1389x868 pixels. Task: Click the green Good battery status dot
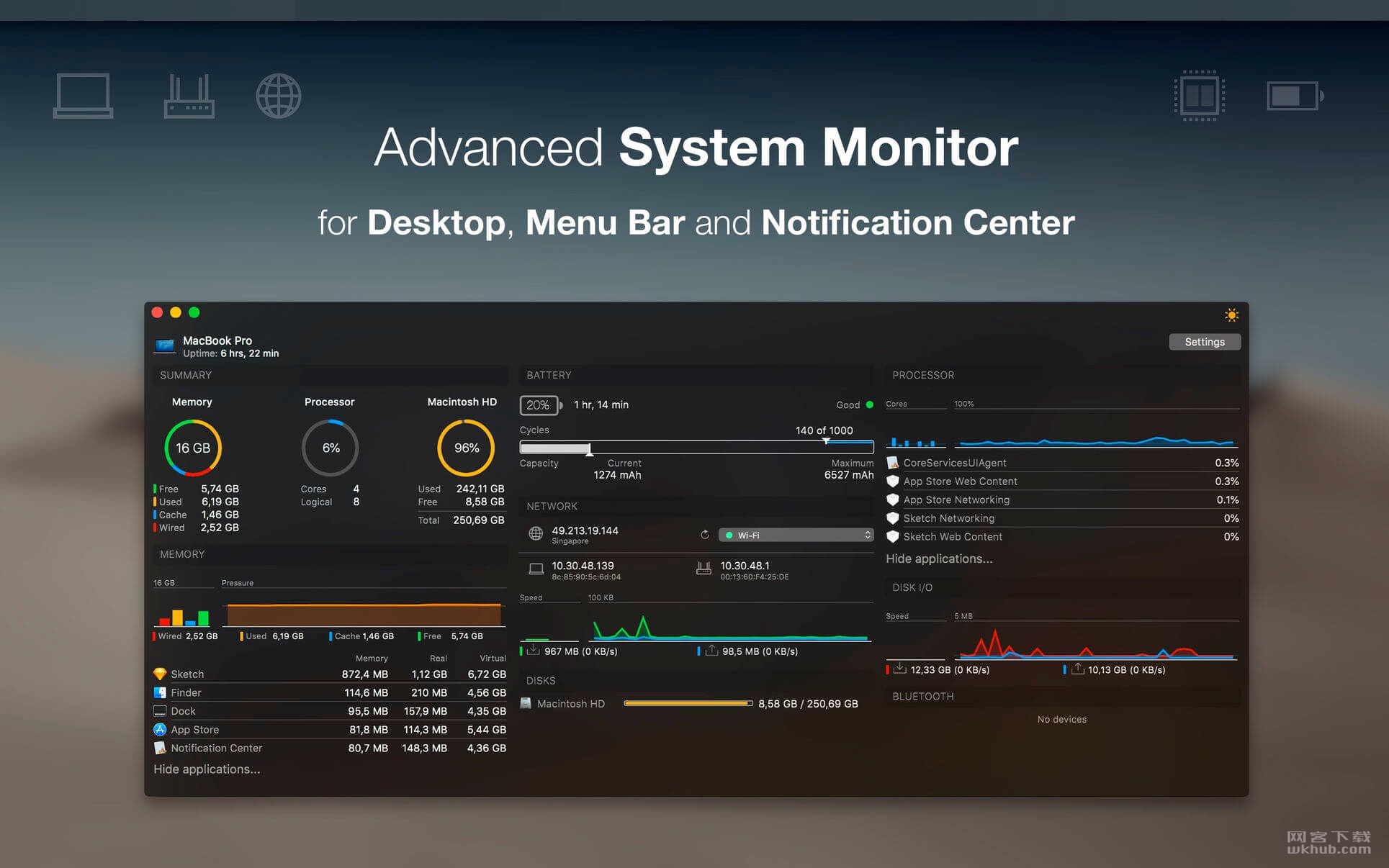point(870,404)
